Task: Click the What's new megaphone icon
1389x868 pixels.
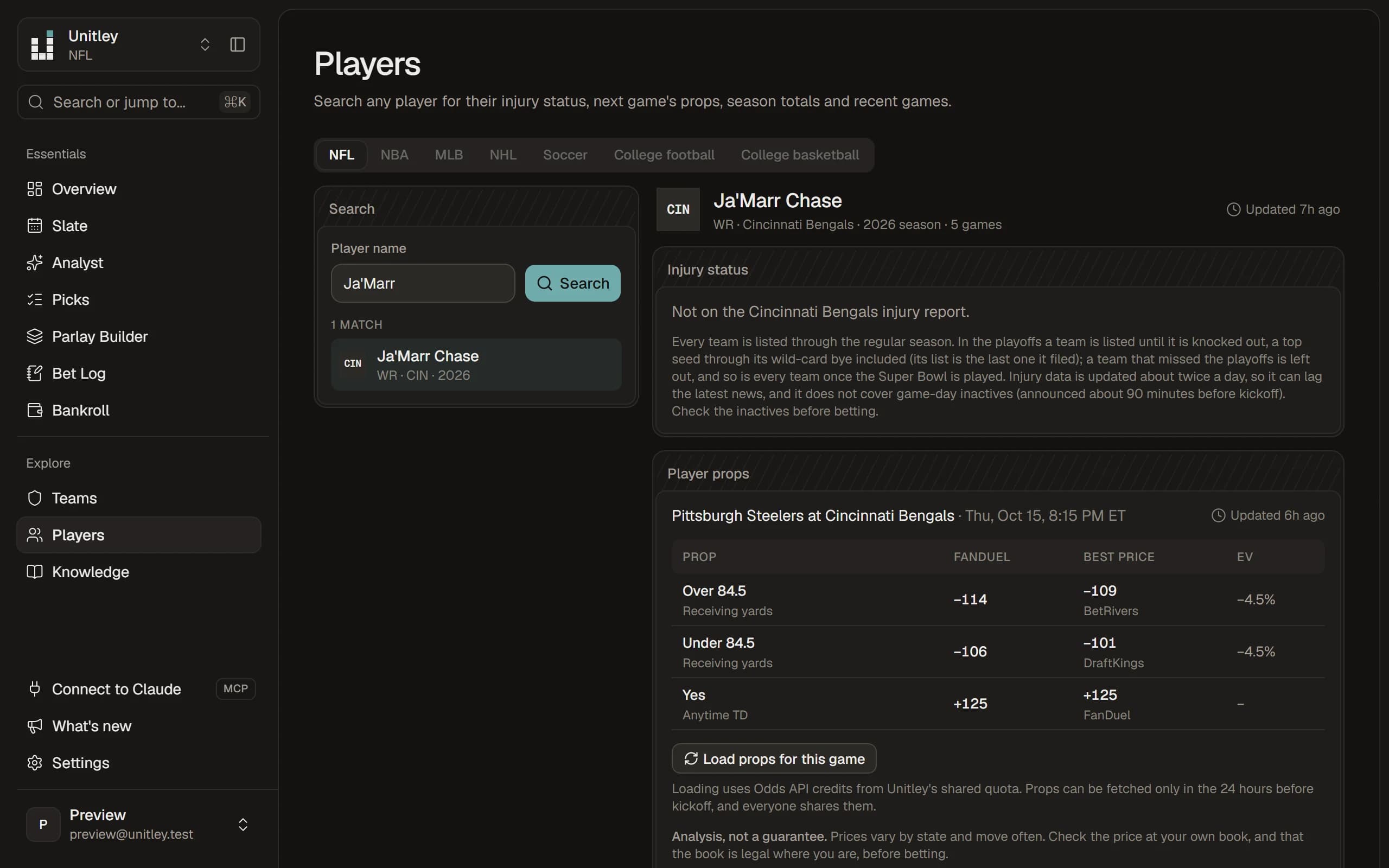Action: (x=35, y=726)
